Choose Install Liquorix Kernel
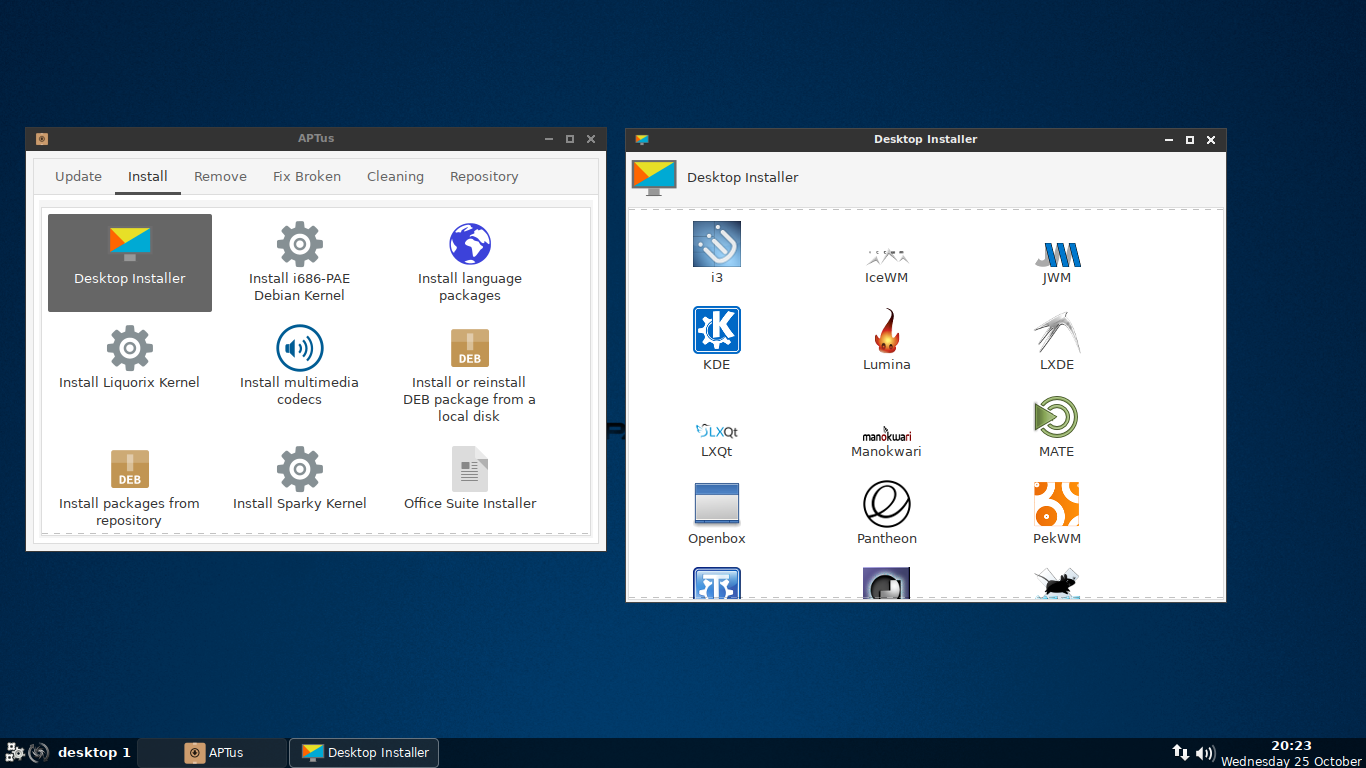This screenshot has height=768, width=1366. (129, 358)
